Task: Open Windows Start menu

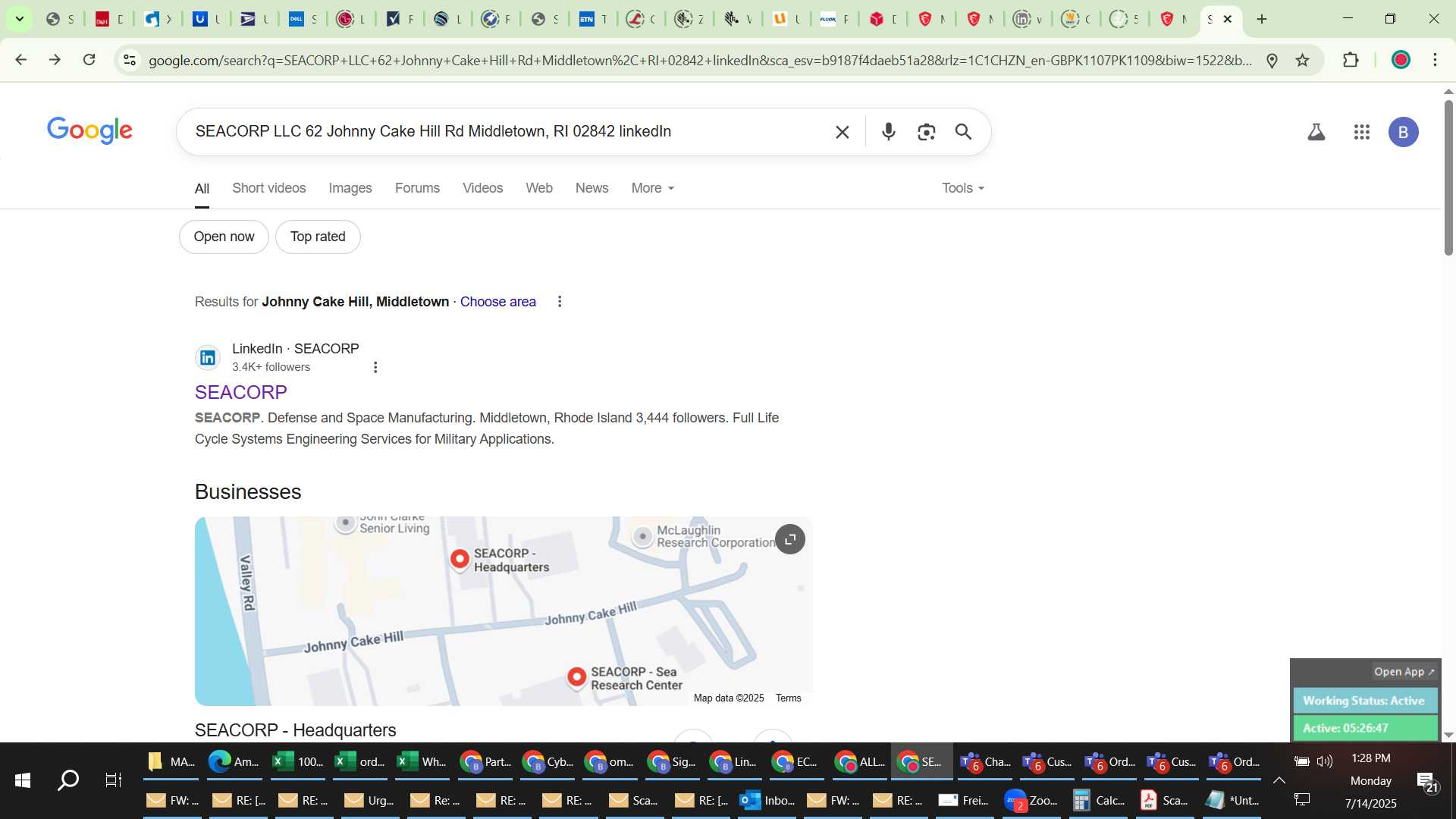Action: (23, 780)
